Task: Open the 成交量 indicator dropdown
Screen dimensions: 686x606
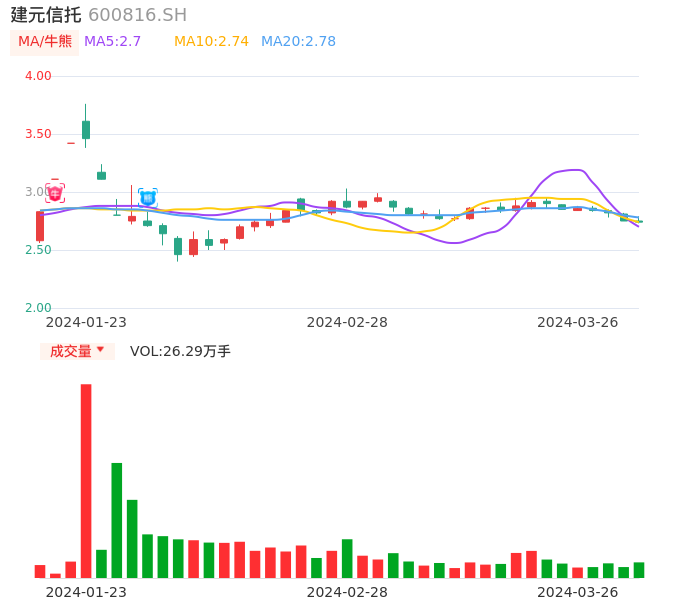Action: coord(77,351)
